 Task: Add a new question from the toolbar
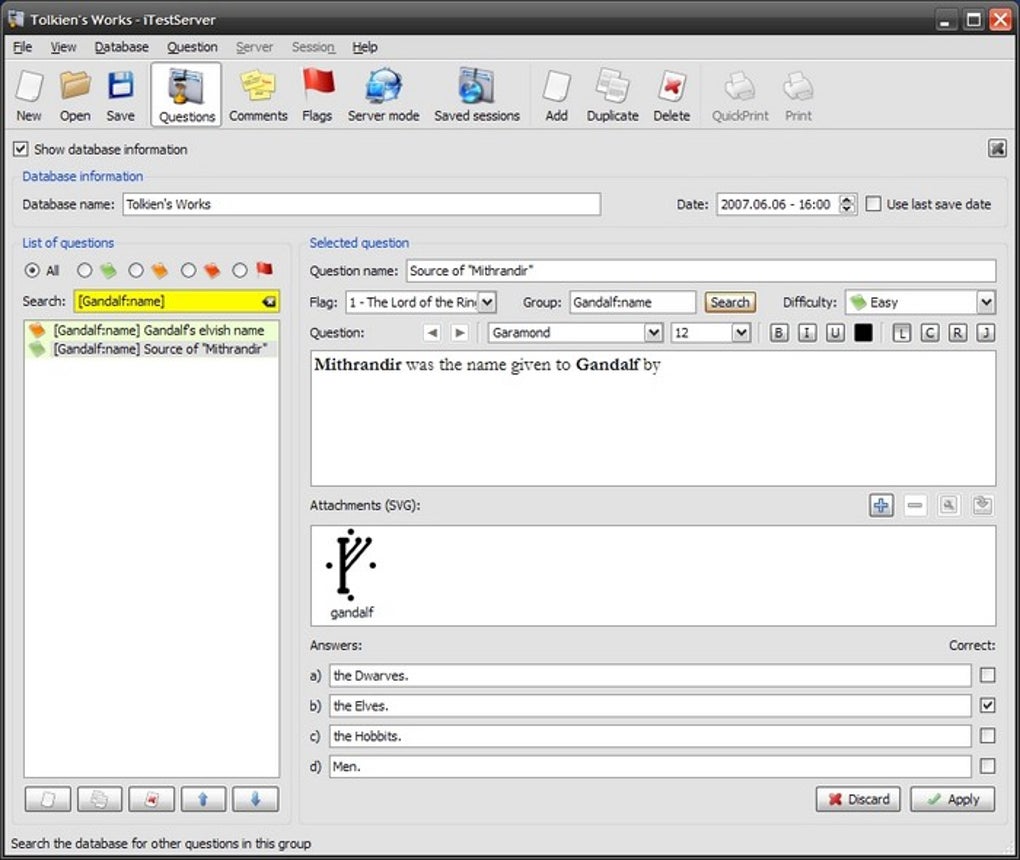coord(556,95)
